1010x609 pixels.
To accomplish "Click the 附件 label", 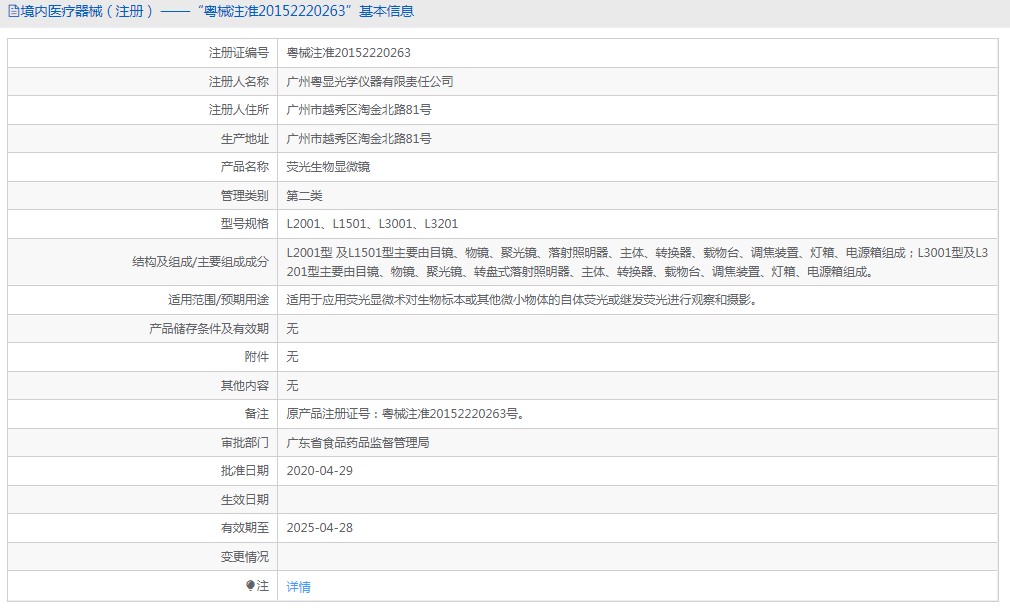I will tap(256, 357).
